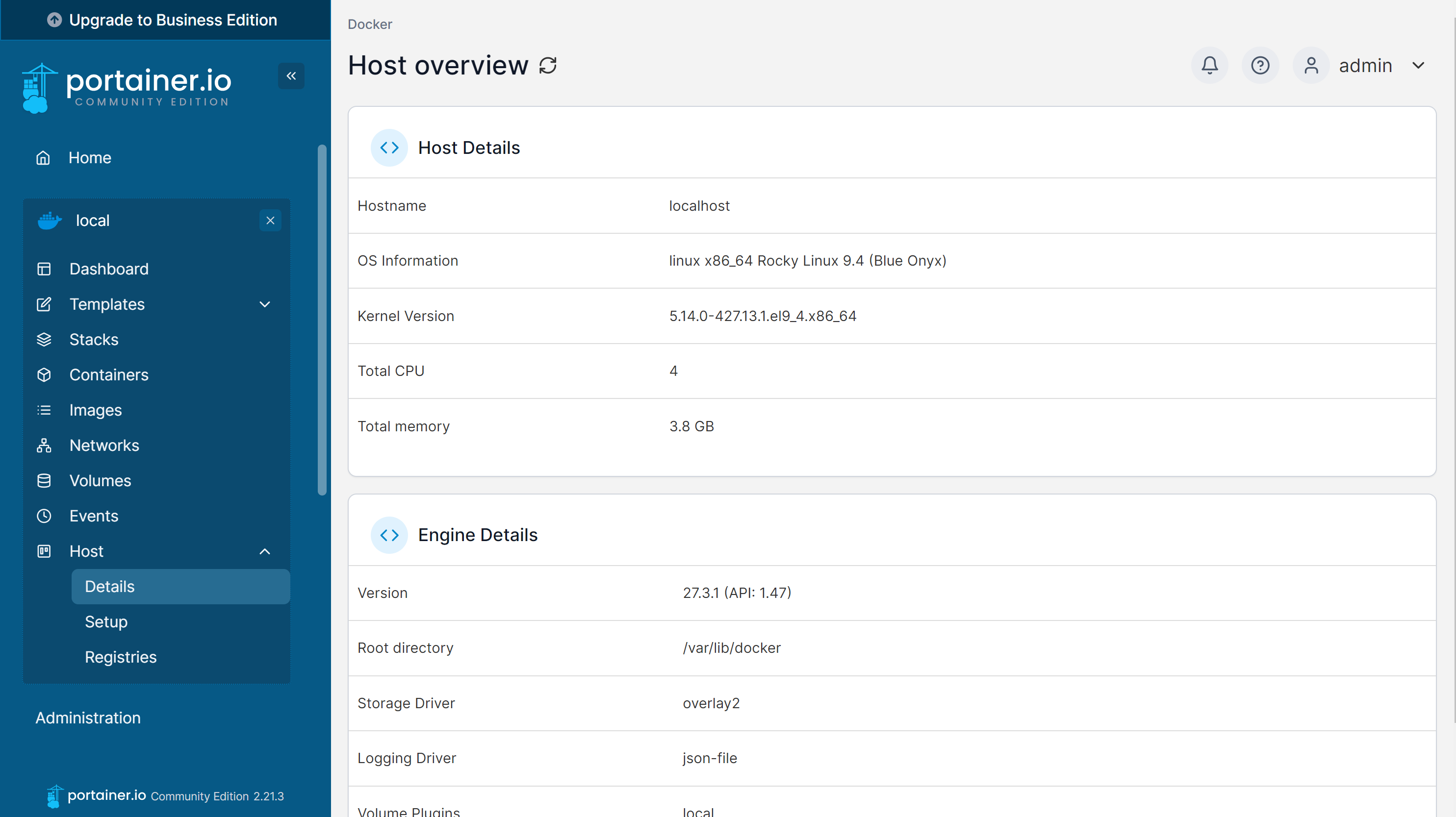Expand the Templates submenu chevron
Viewport: 1456px width, 817px height.
[x=264, y=304]
